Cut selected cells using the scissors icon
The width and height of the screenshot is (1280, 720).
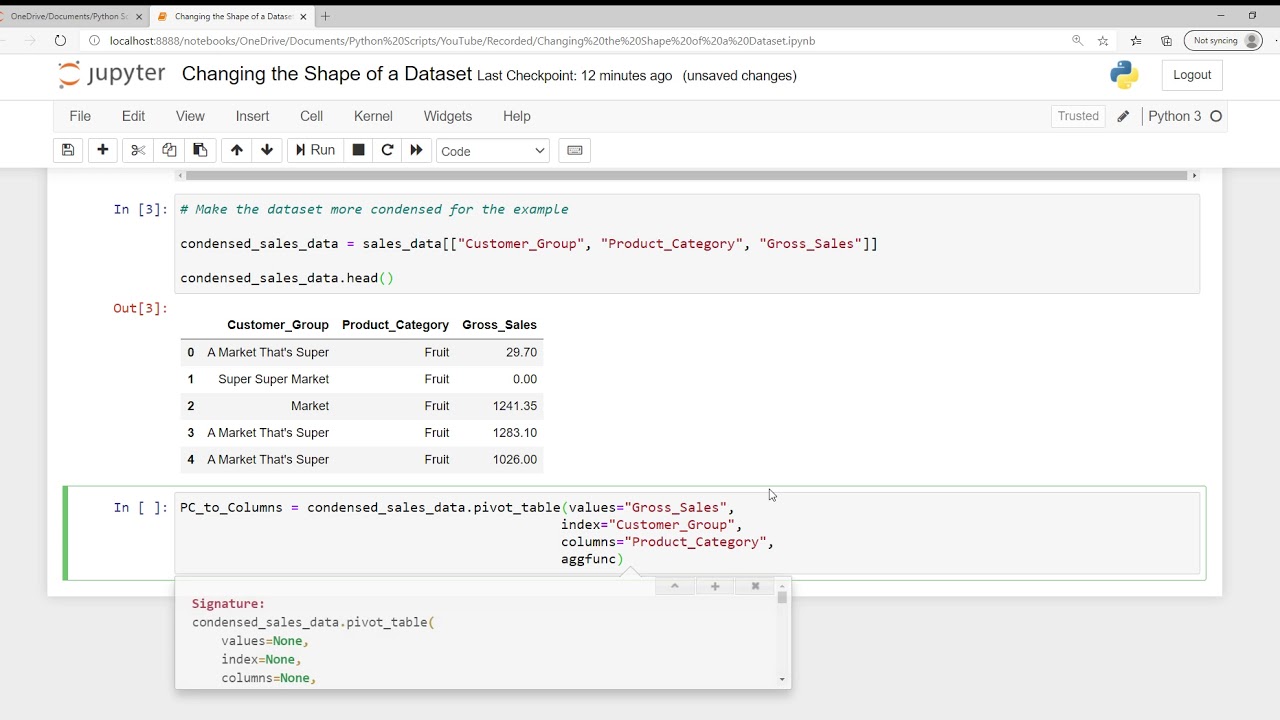click(138, 150)
